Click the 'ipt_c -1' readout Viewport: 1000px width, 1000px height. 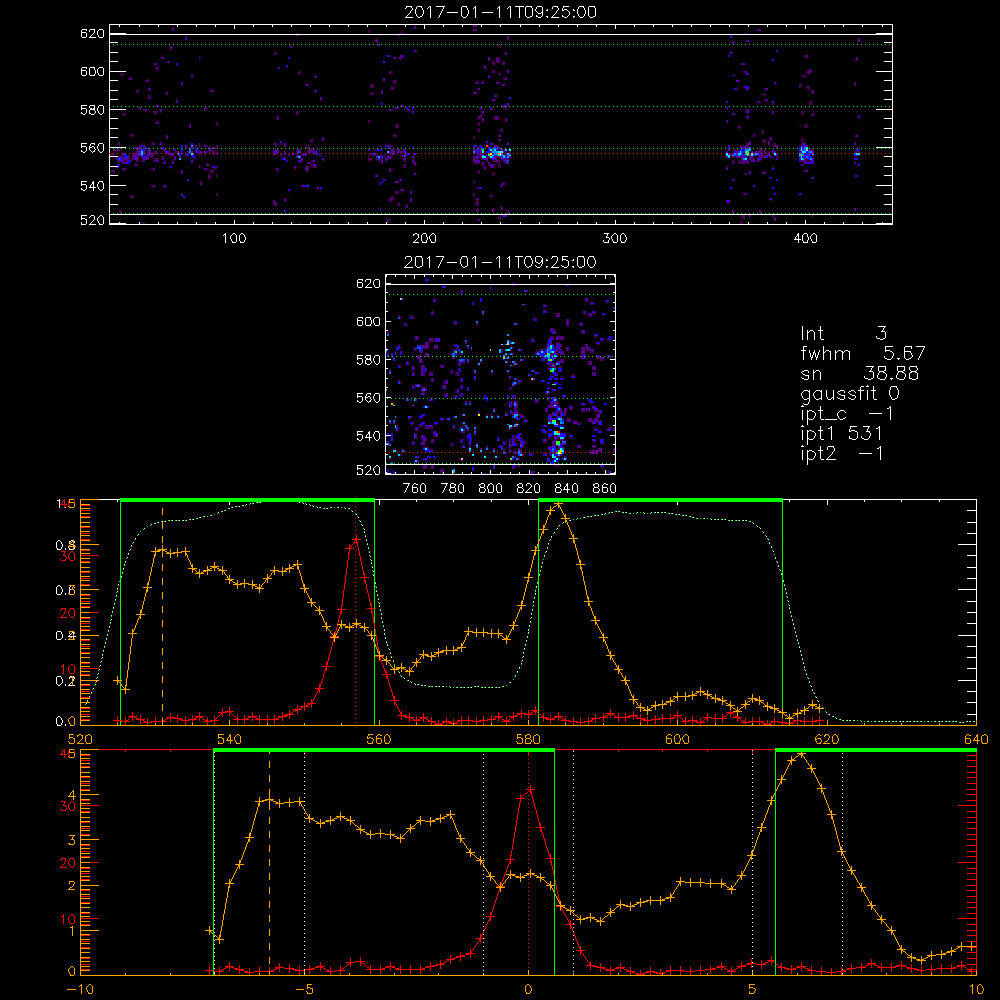[847, 414]
